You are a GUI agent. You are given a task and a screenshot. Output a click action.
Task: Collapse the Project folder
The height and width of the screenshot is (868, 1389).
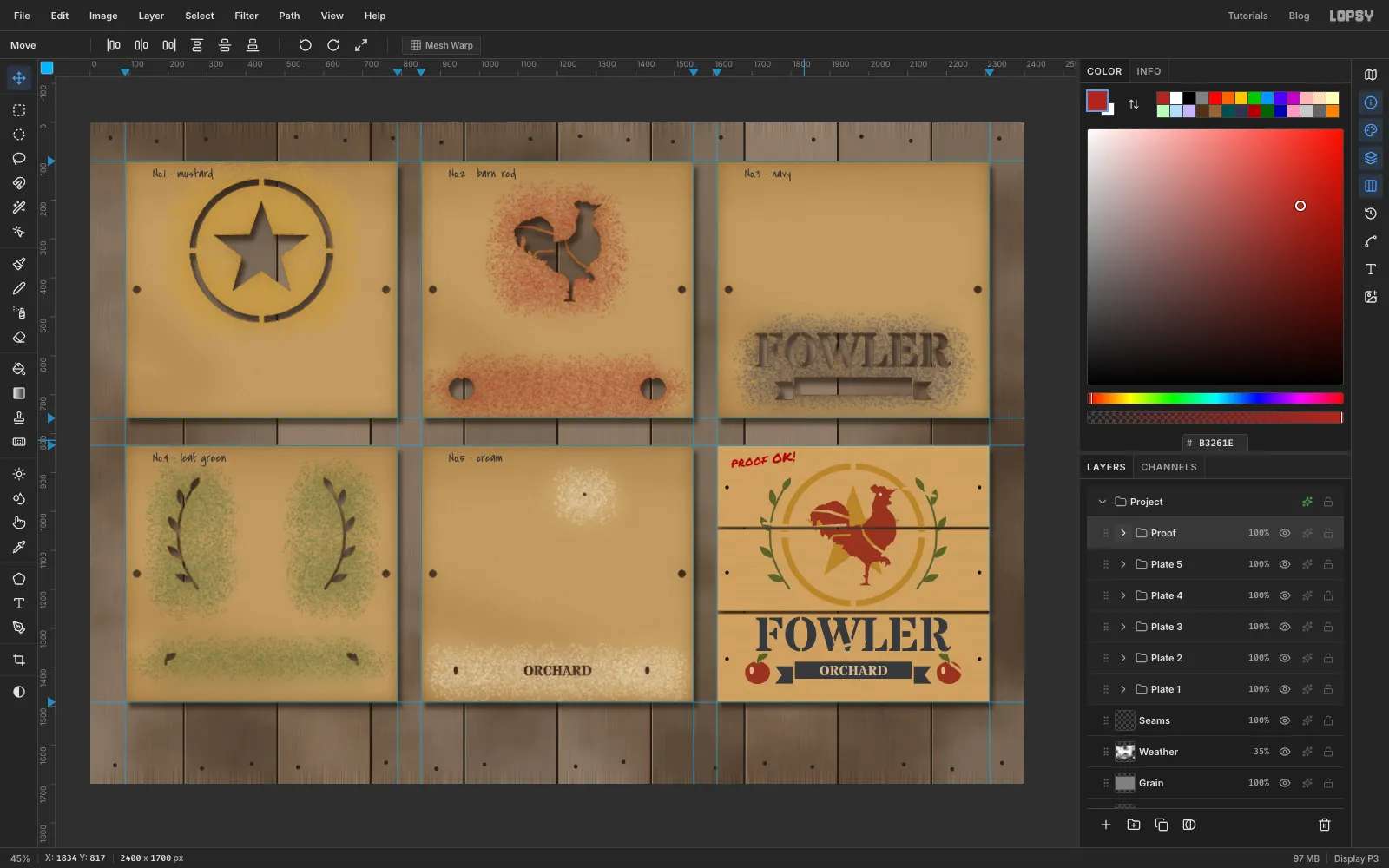1103,502
